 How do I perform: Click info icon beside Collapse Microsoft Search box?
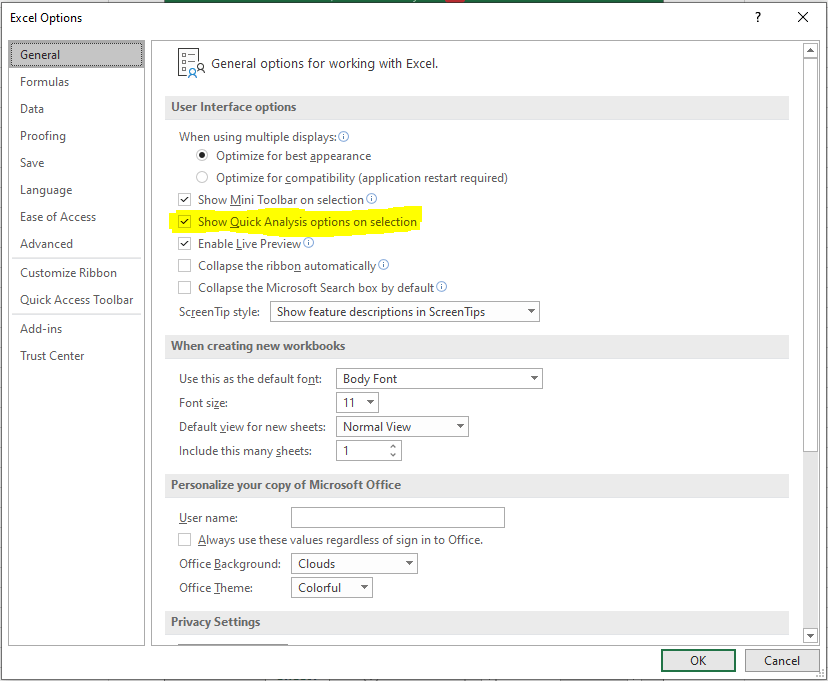442,287
